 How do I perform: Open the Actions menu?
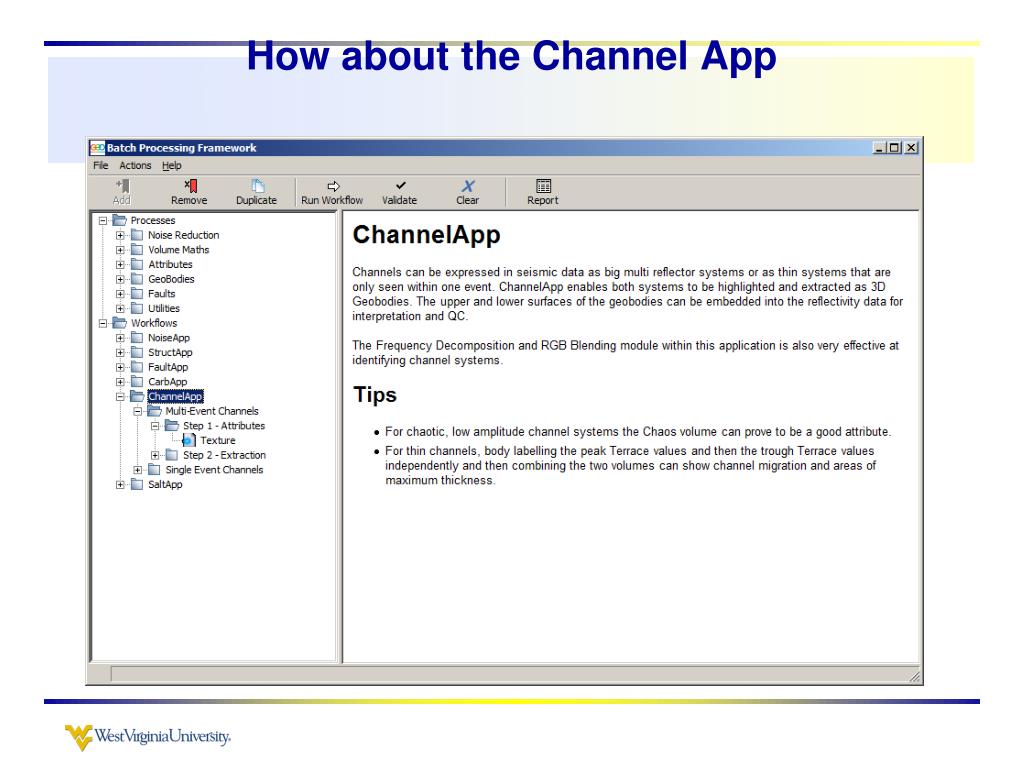click(x=135, y=165)
